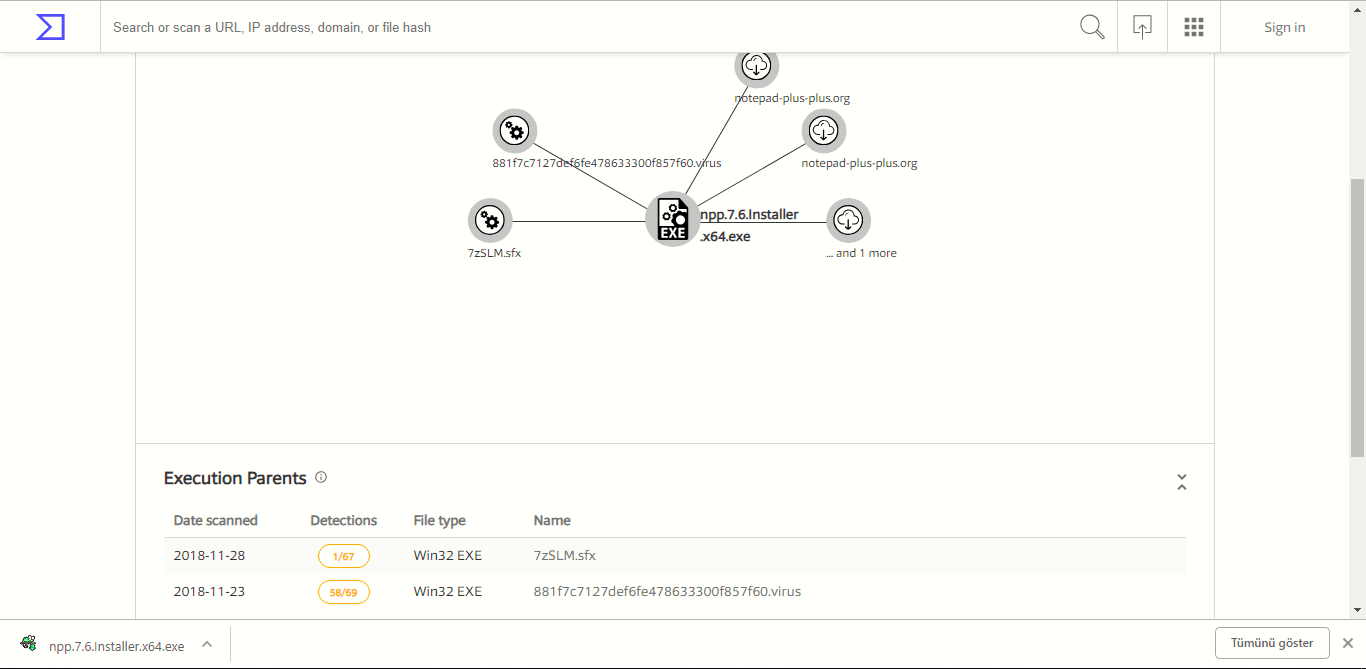Click the Execution Parents heading
This screenshot has width=1366, height=669.
(x=235, y=478)
